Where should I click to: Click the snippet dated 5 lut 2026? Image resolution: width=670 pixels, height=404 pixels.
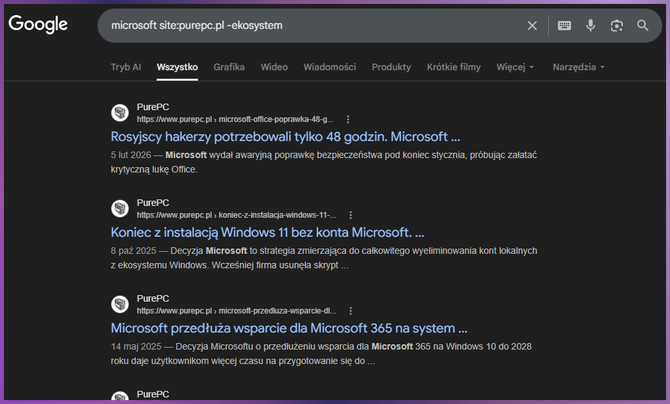pos(323,162)
